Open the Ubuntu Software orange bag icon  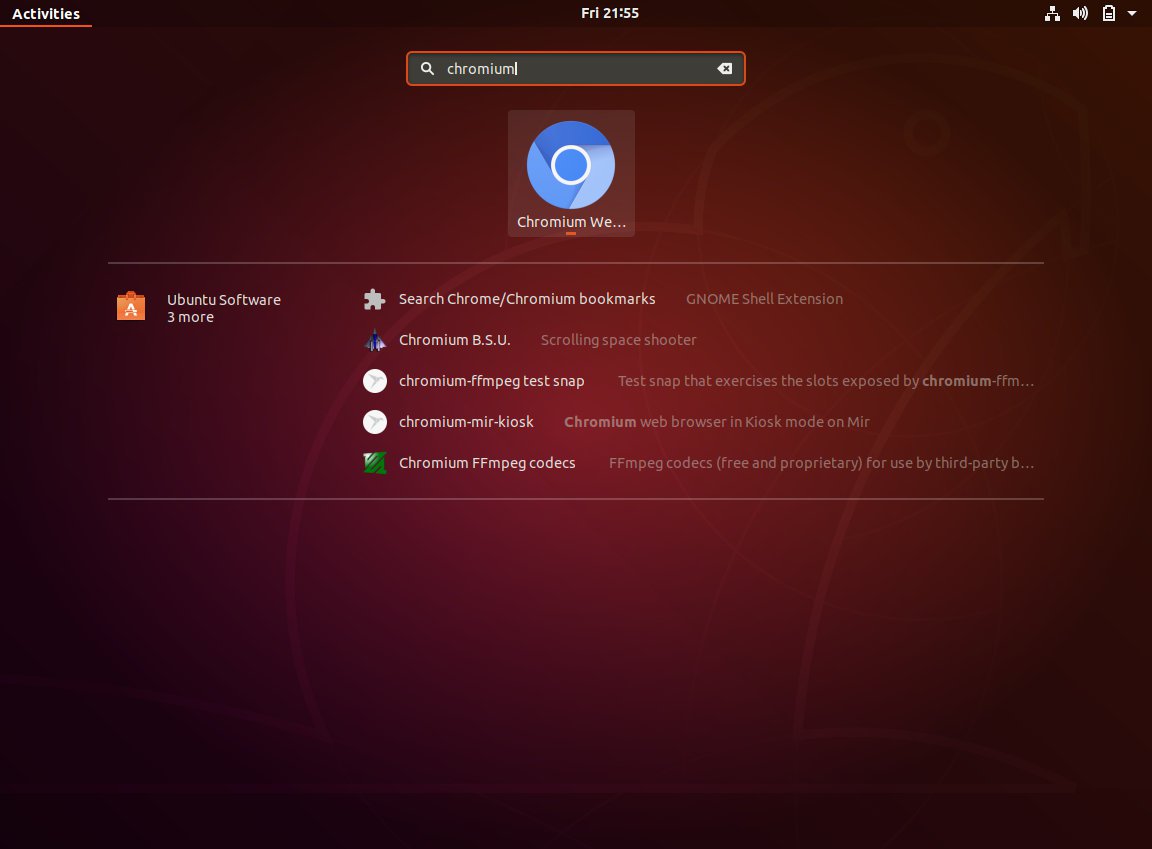(x=130, y=306)
